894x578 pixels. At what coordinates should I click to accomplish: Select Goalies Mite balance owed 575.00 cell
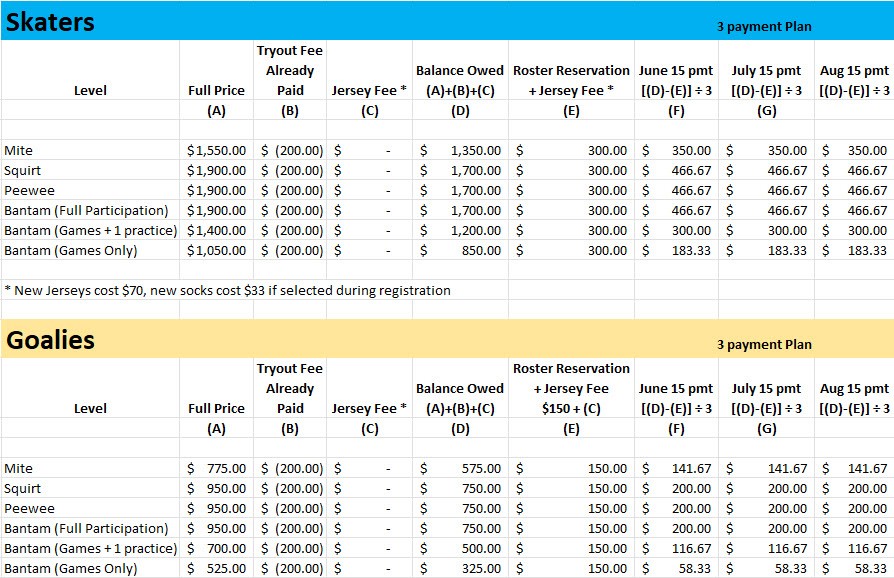click(x=461, y=469)
